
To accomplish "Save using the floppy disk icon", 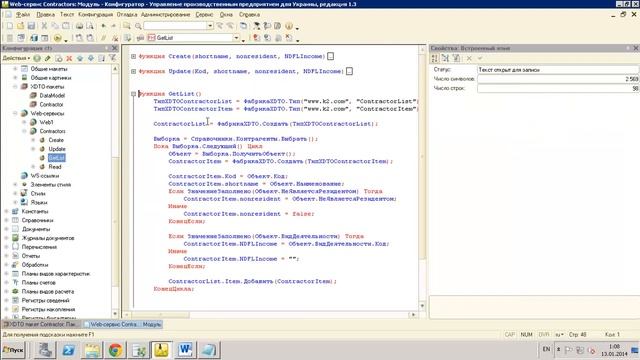I will point(31,26).
